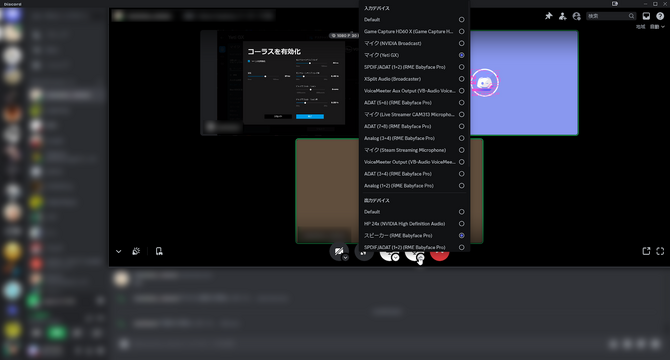Image resolution: width=670 pixels, height=360 pixels.
Task: Expand camera options arrow beside the camera button
Action: pos(345,258)
